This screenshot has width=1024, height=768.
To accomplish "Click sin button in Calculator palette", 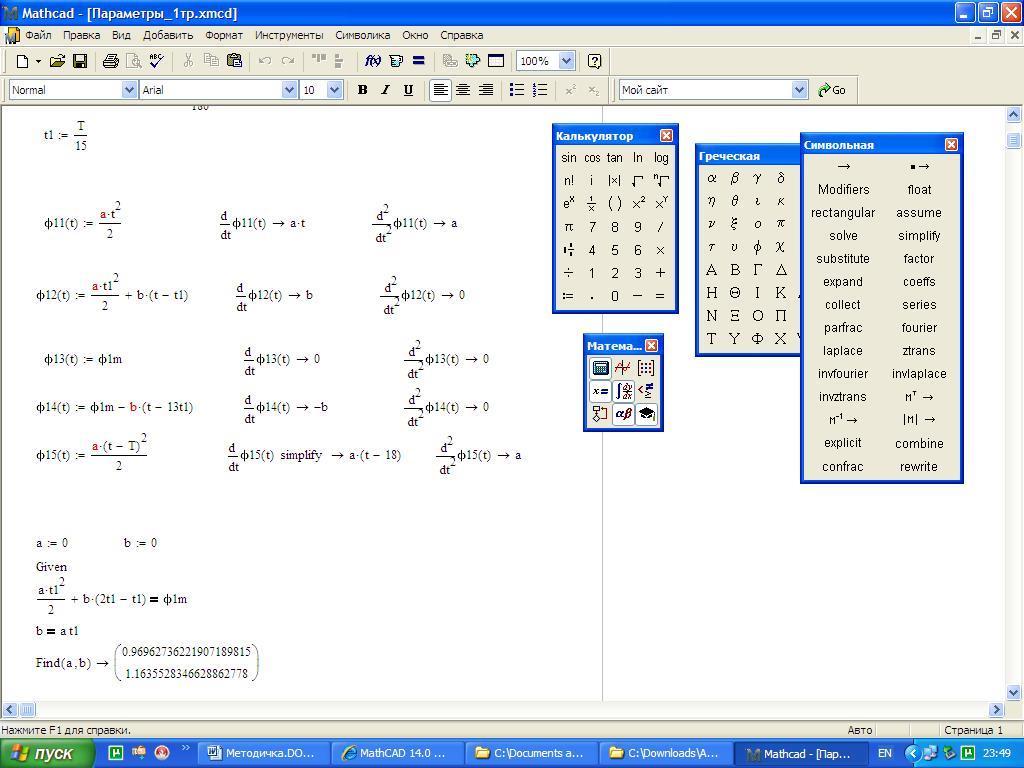I will (x=569, y=157).
